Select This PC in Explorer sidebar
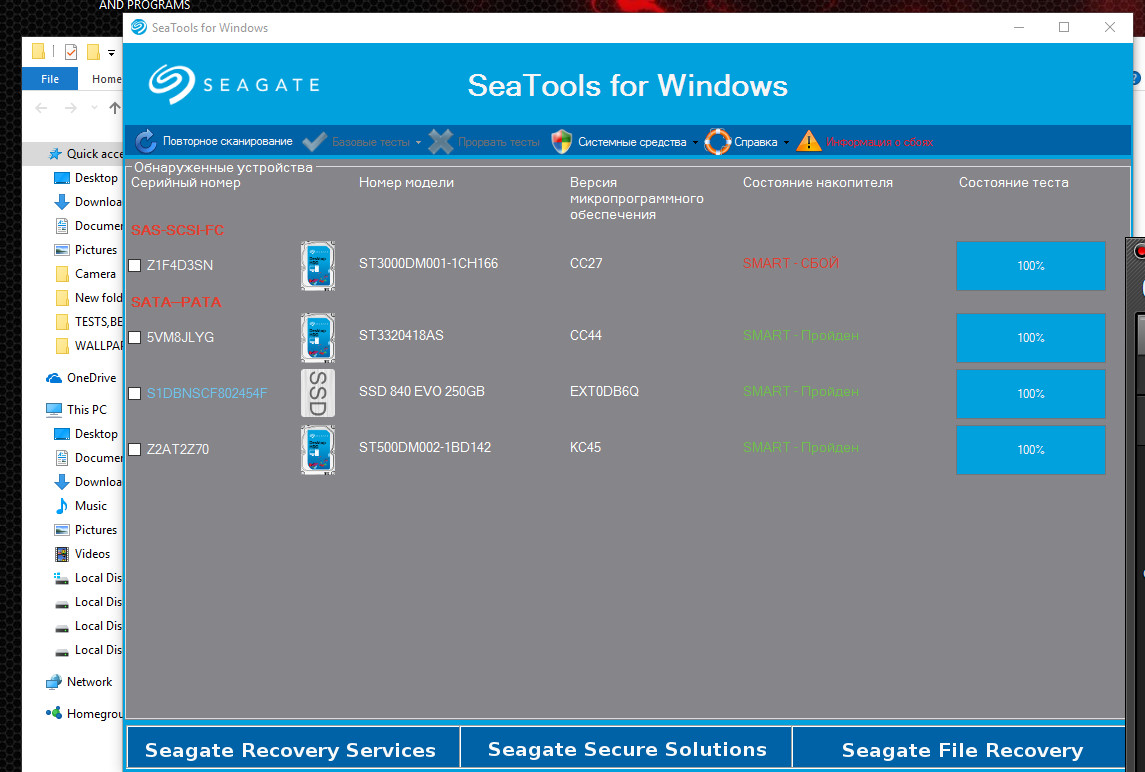 coord(76,410)
